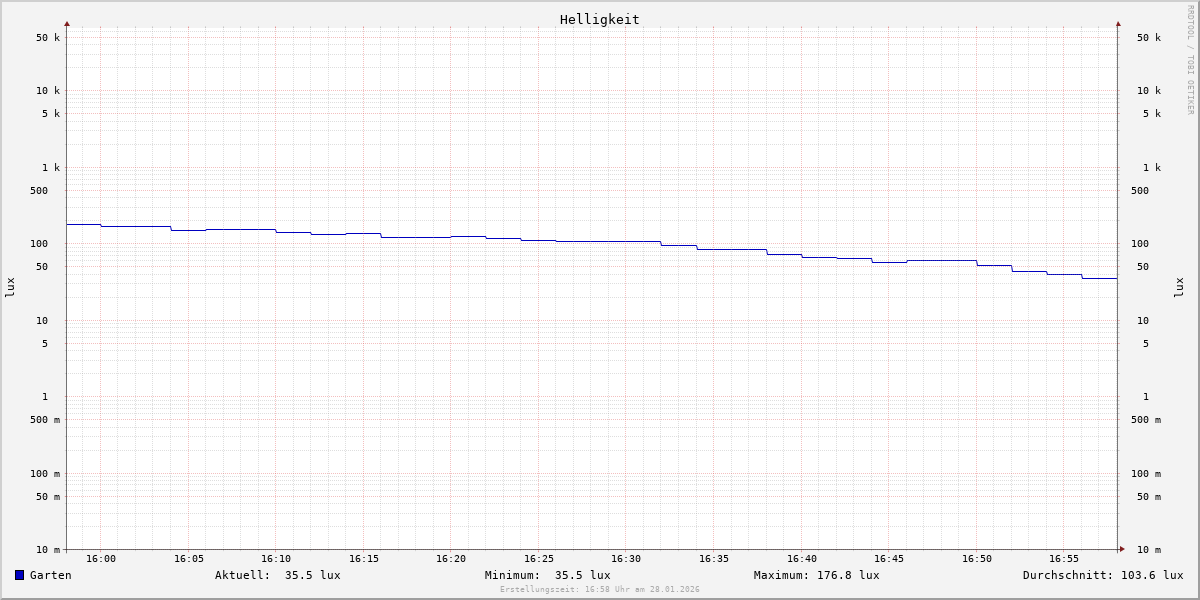Select the Garten legend label

(50, 575)
